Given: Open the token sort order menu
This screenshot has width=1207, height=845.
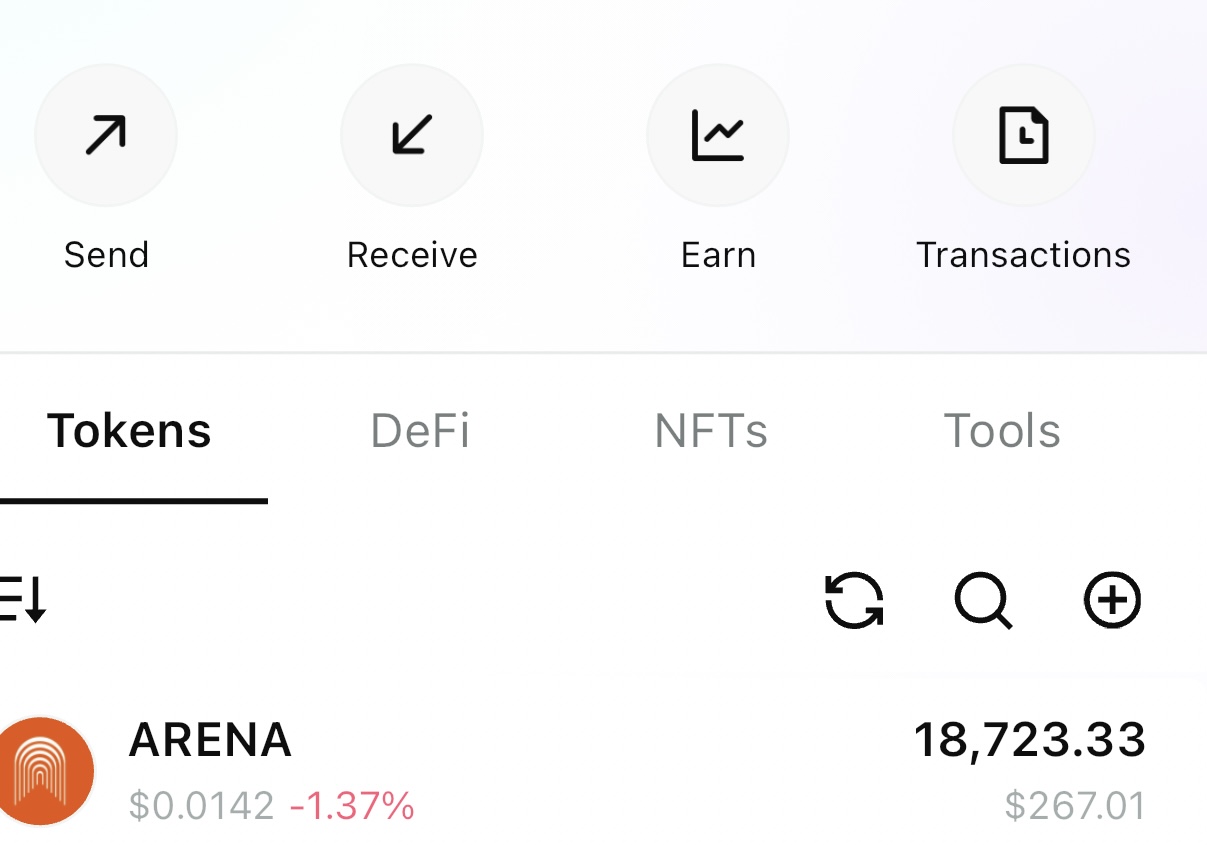Looking at the screenshot, I should tap(22, 600).
